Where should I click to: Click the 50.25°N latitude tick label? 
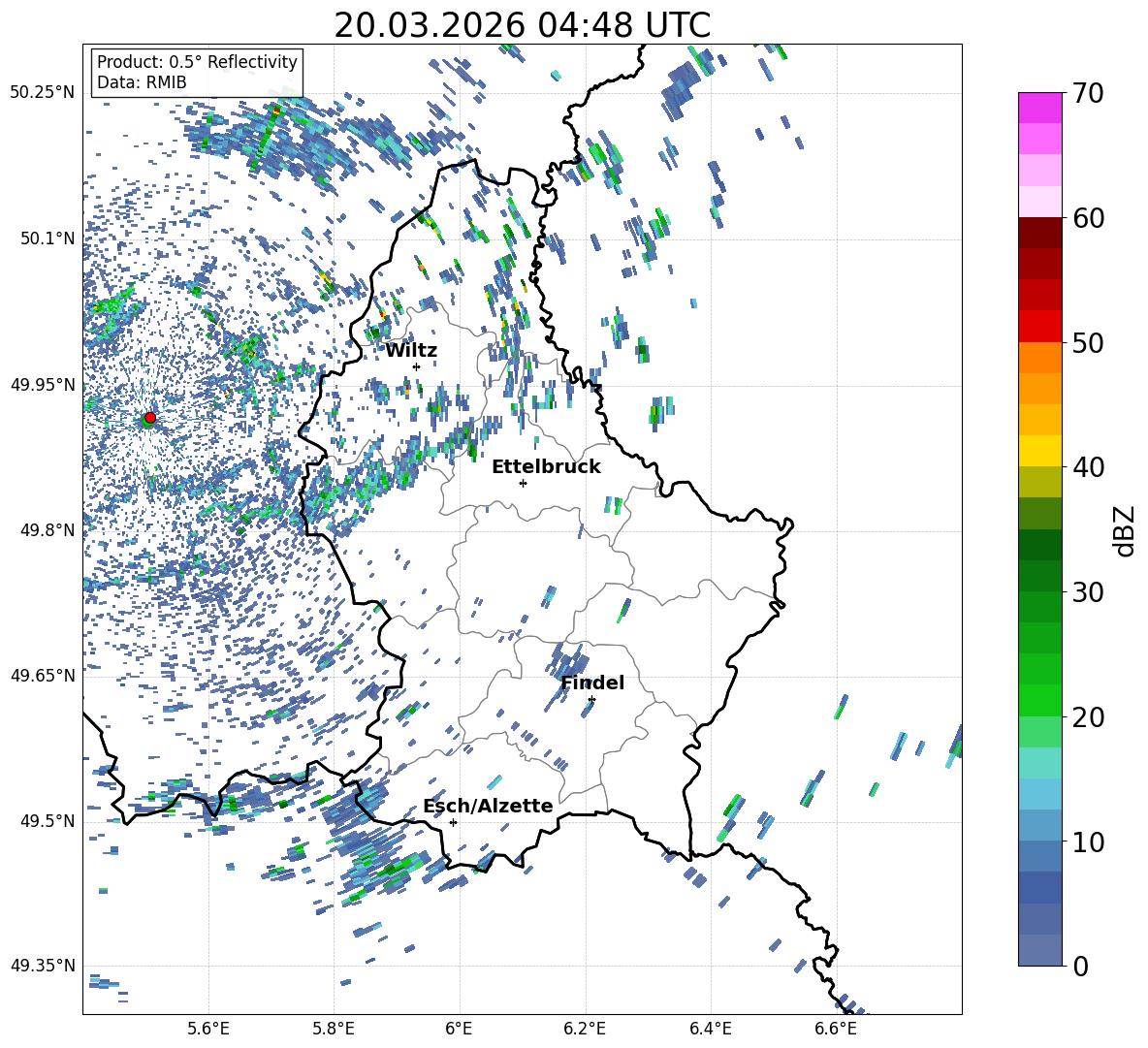(43, 93)
